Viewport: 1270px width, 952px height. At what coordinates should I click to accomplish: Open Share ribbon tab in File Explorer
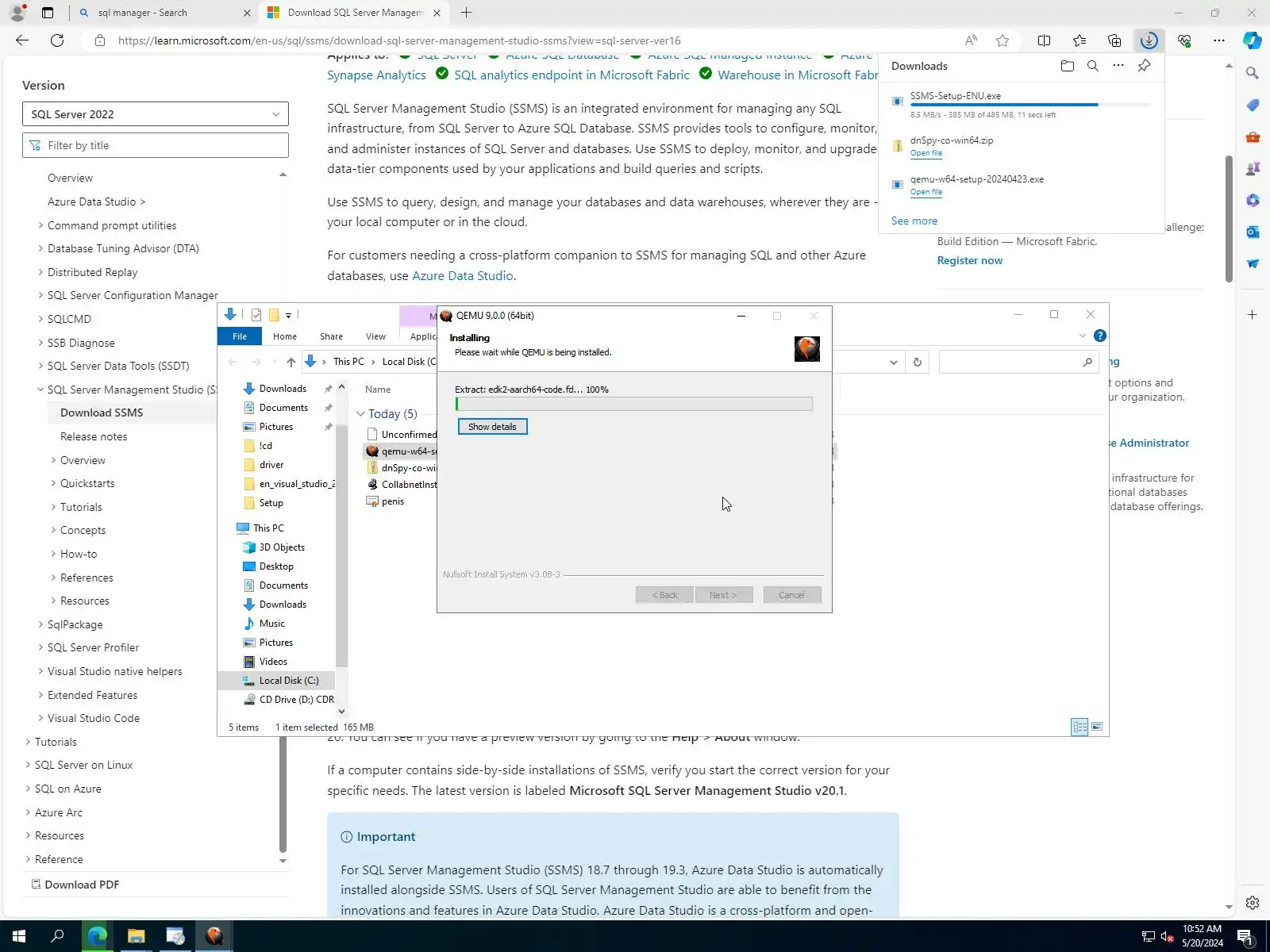(331, 336)
